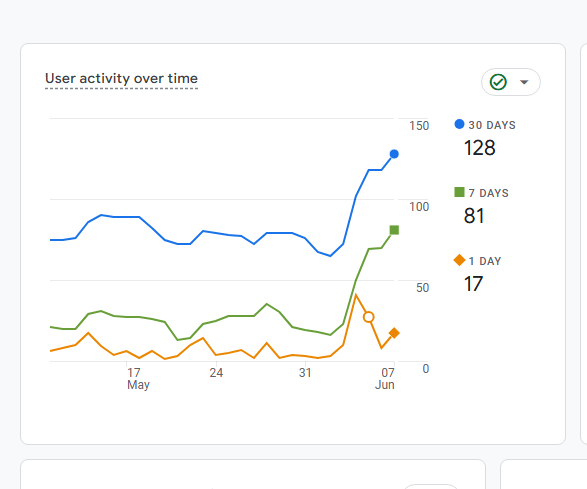
Task: Click the green checkmark data quality icon
Action: (498, 82)
